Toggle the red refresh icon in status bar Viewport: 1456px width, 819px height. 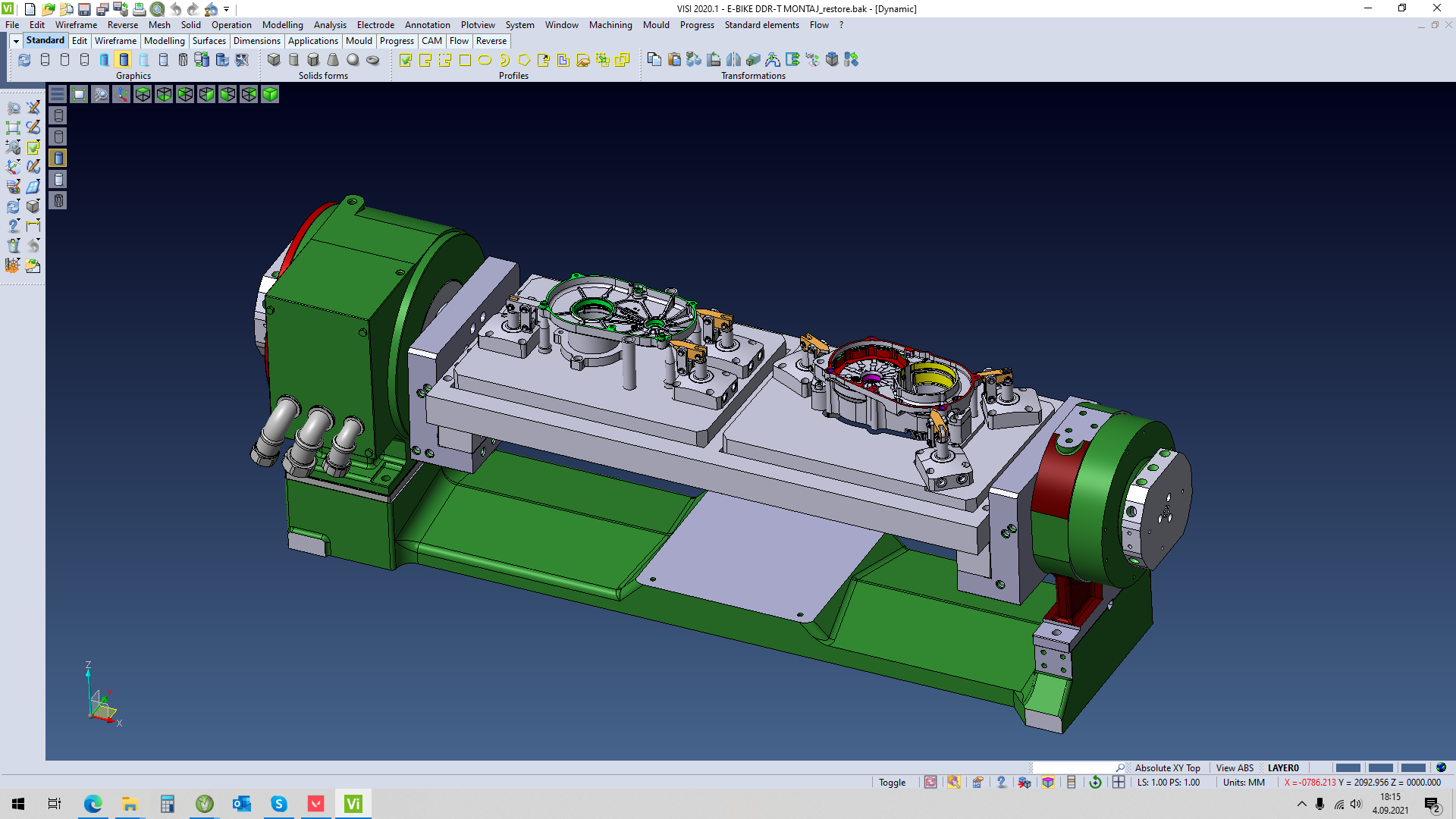click(930, 783)
